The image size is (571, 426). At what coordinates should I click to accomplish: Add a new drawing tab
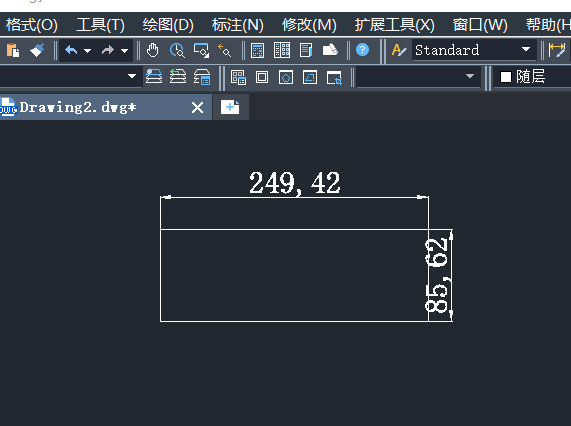230,107
